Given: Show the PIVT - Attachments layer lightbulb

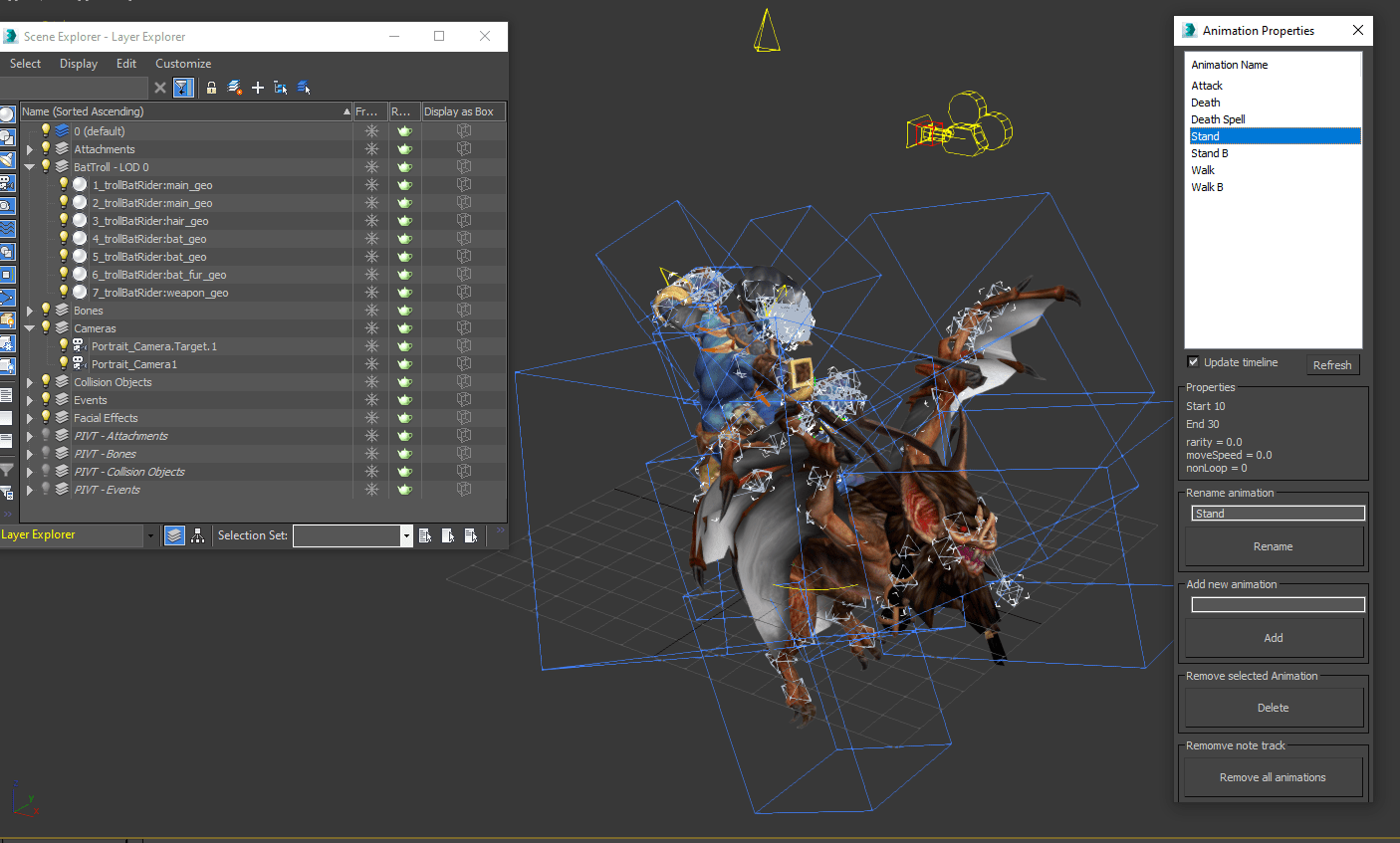Looking at the screenshot, I should pos(46,435).
